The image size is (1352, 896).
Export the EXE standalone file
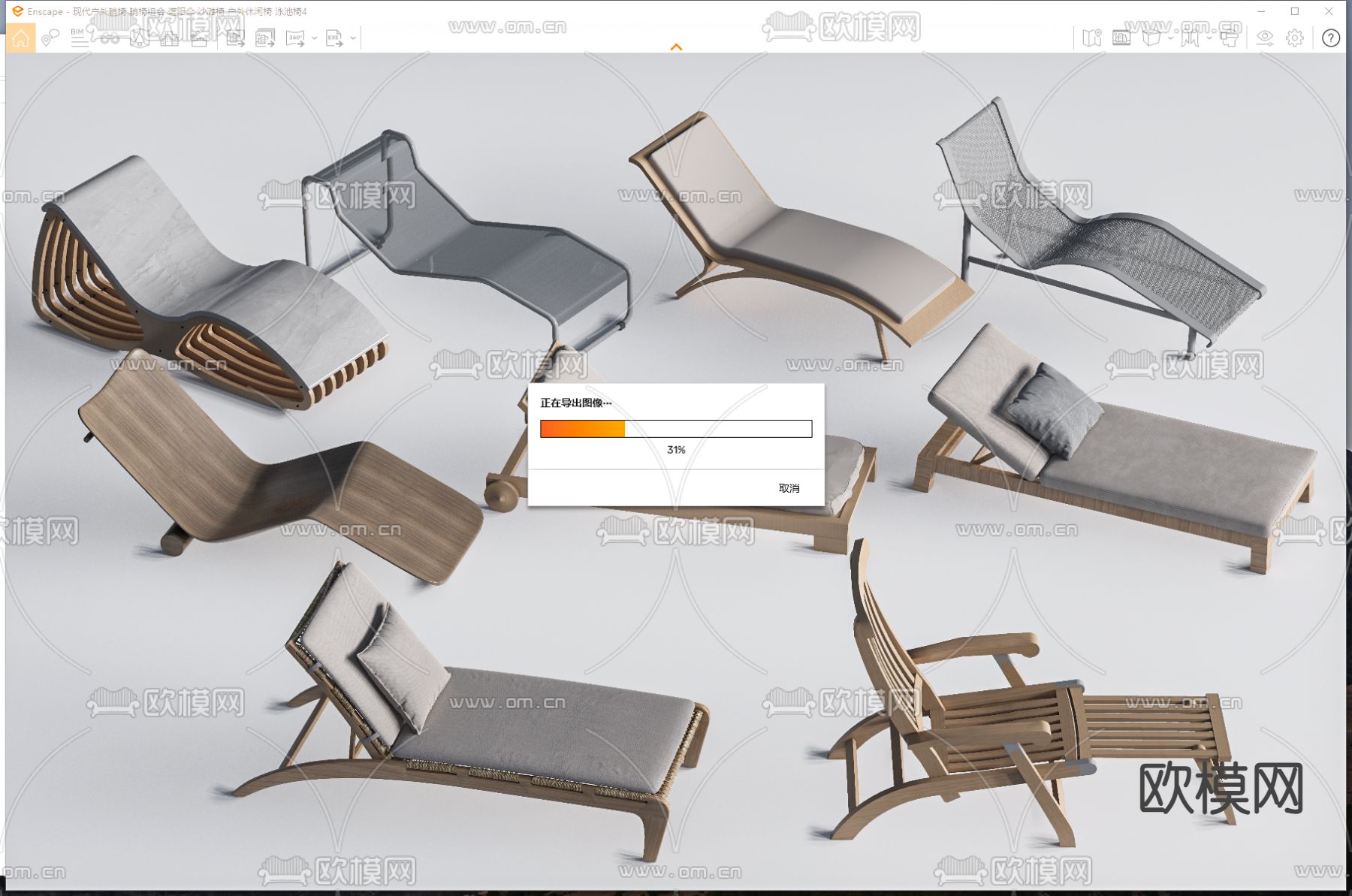[x=334, y=38]
